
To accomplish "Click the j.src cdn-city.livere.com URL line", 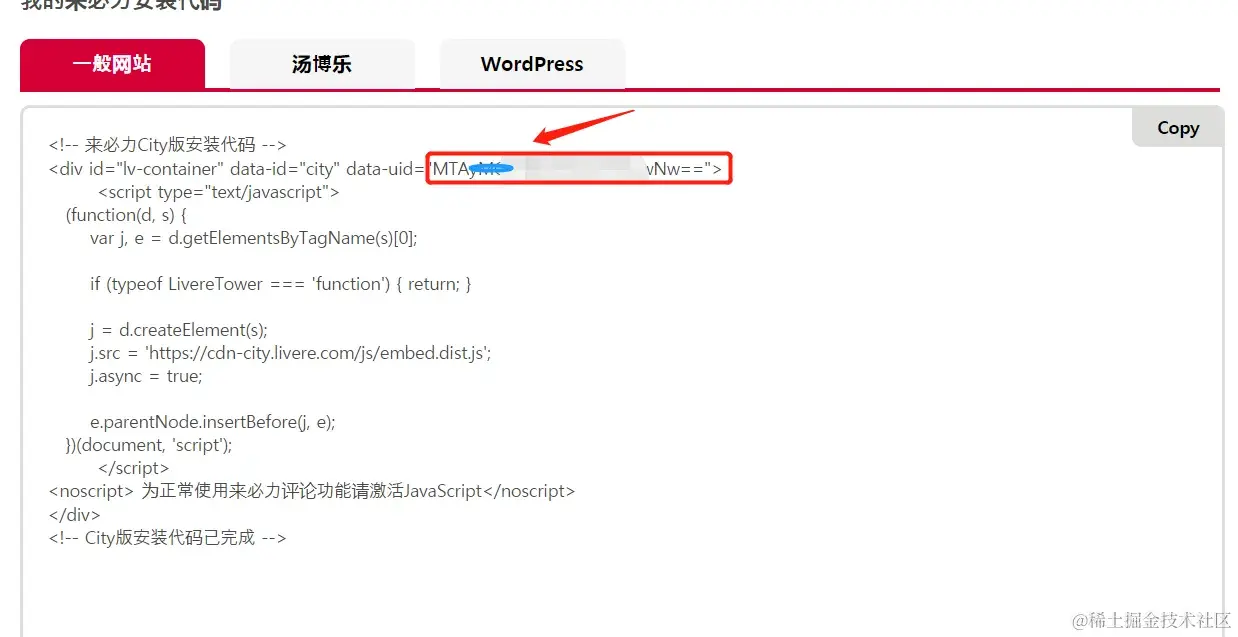I will [291, 353].
